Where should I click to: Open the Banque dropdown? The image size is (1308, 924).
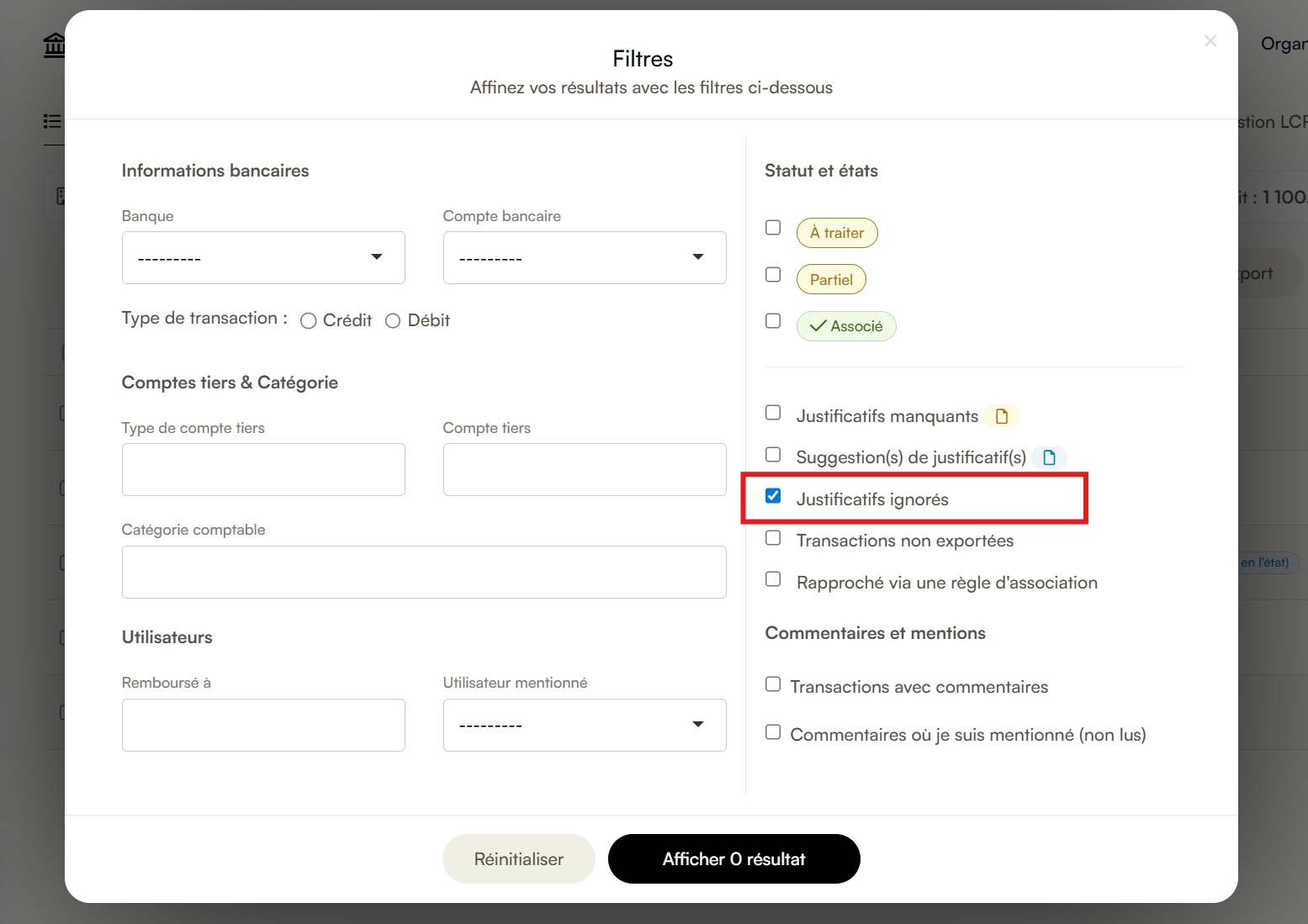pos(263,257)
